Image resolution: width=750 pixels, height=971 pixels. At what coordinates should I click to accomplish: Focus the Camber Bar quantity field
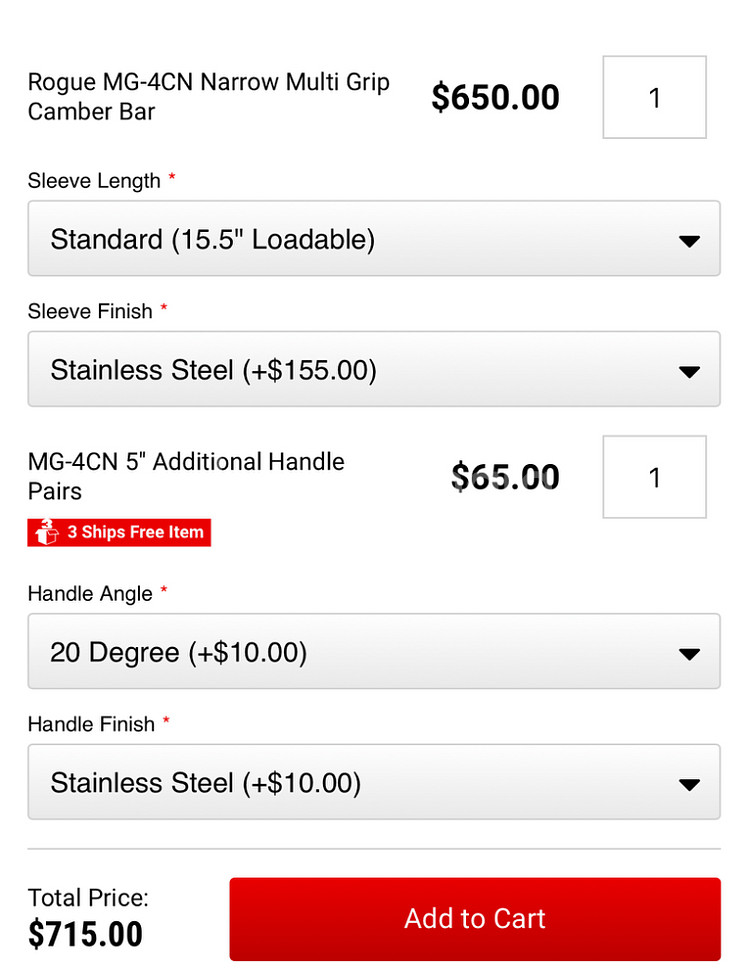click(655, 97)
